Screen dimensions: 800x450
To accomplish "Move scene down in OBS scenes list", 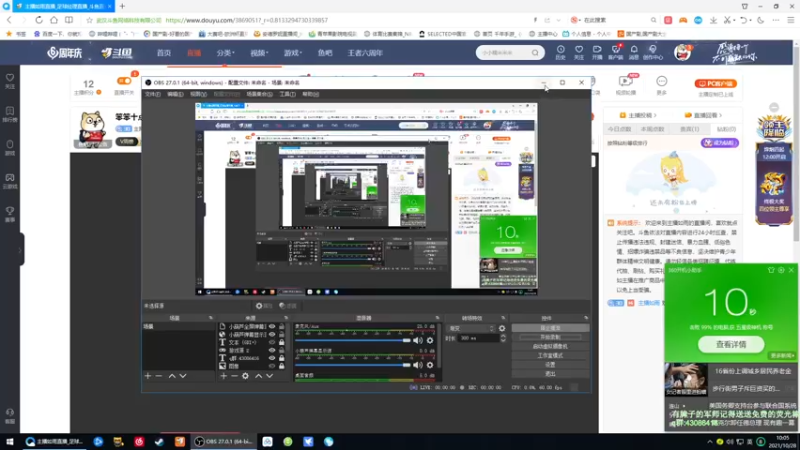I will (183, 376).
